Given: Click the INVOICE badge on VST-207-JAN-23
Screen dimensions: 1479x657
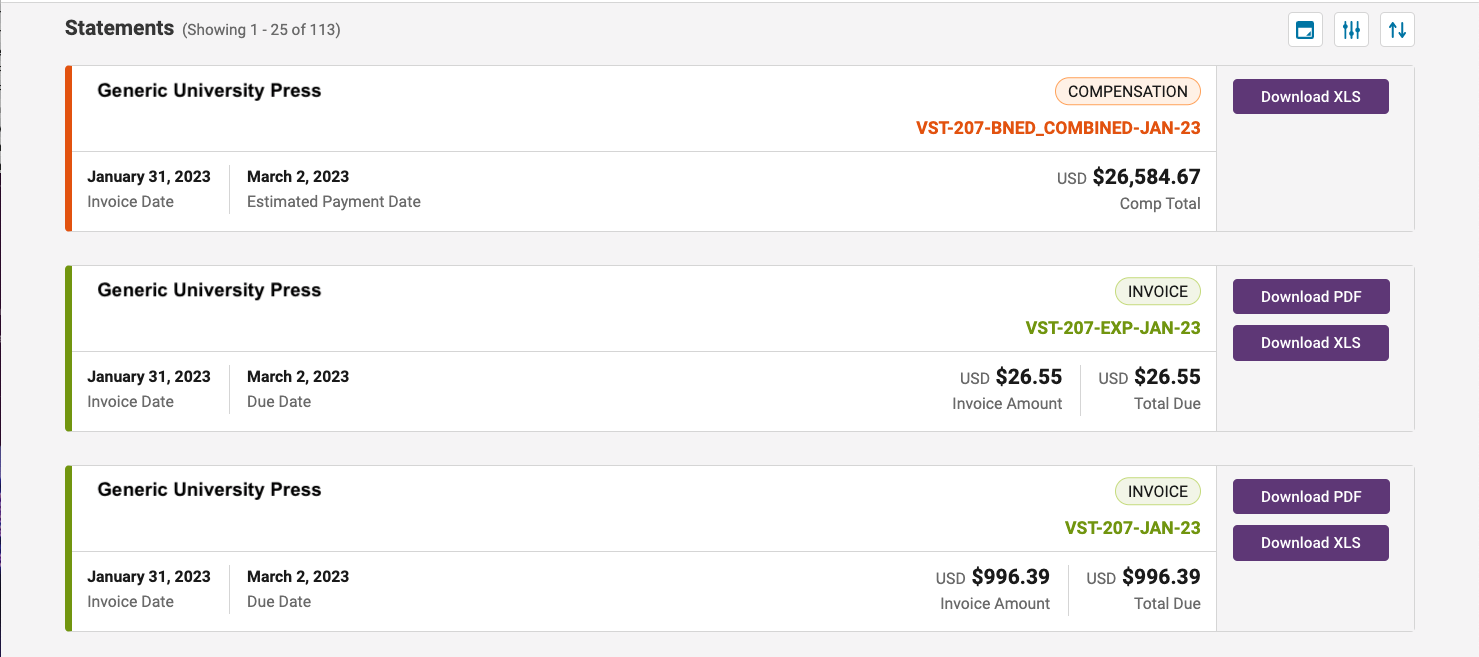Looking at the screenshot, I should [x=1157, y=492].
